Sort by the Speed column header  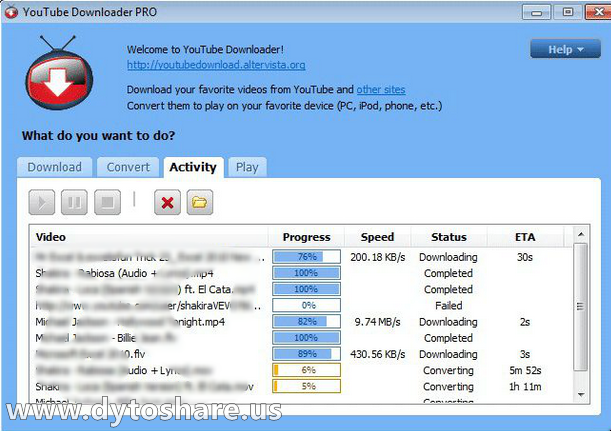pos(377,237)
